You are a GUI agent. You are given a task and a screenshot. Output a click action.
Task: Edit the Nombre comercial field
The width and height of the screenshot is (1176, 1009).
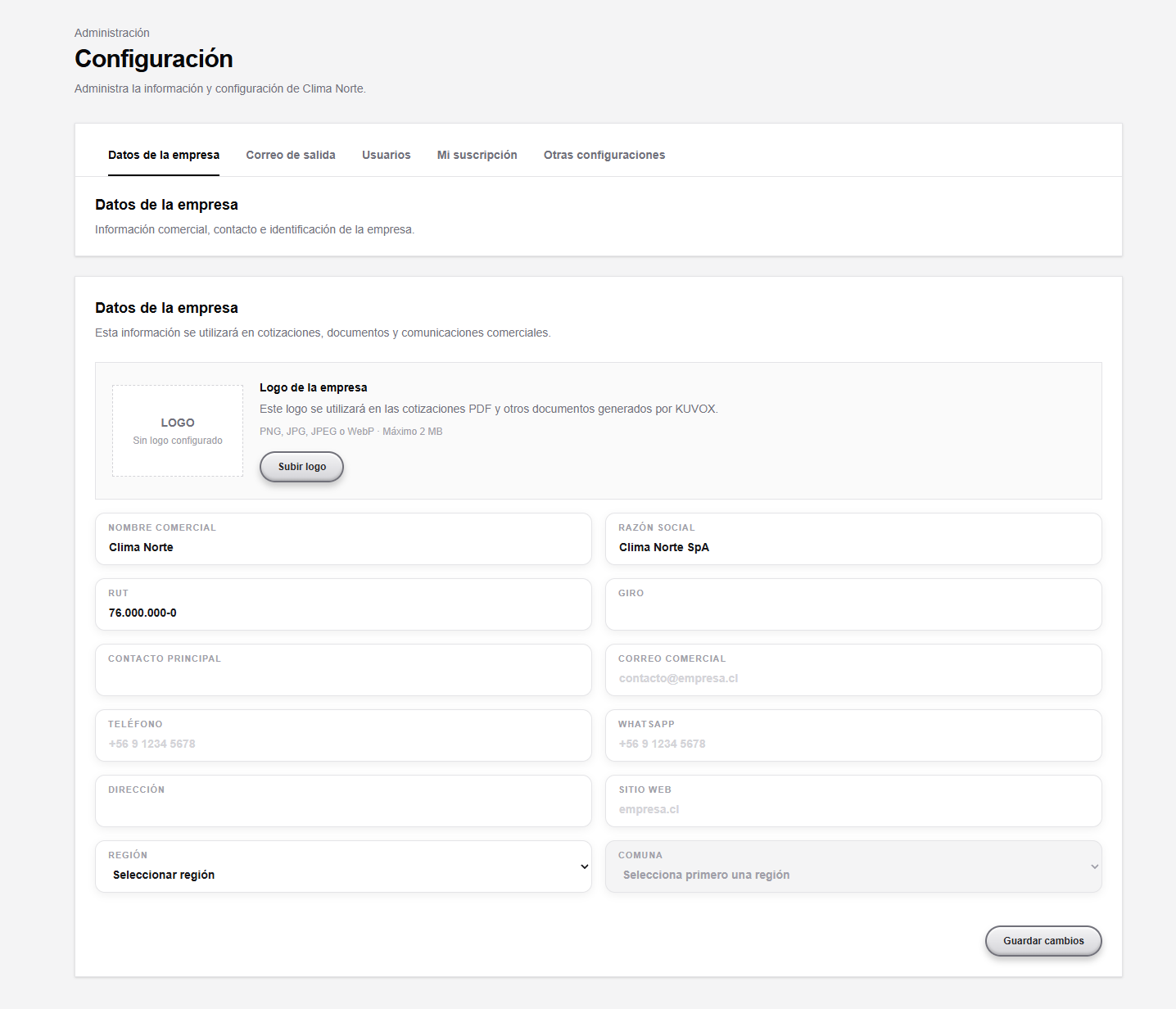click(x=343, y=539)
